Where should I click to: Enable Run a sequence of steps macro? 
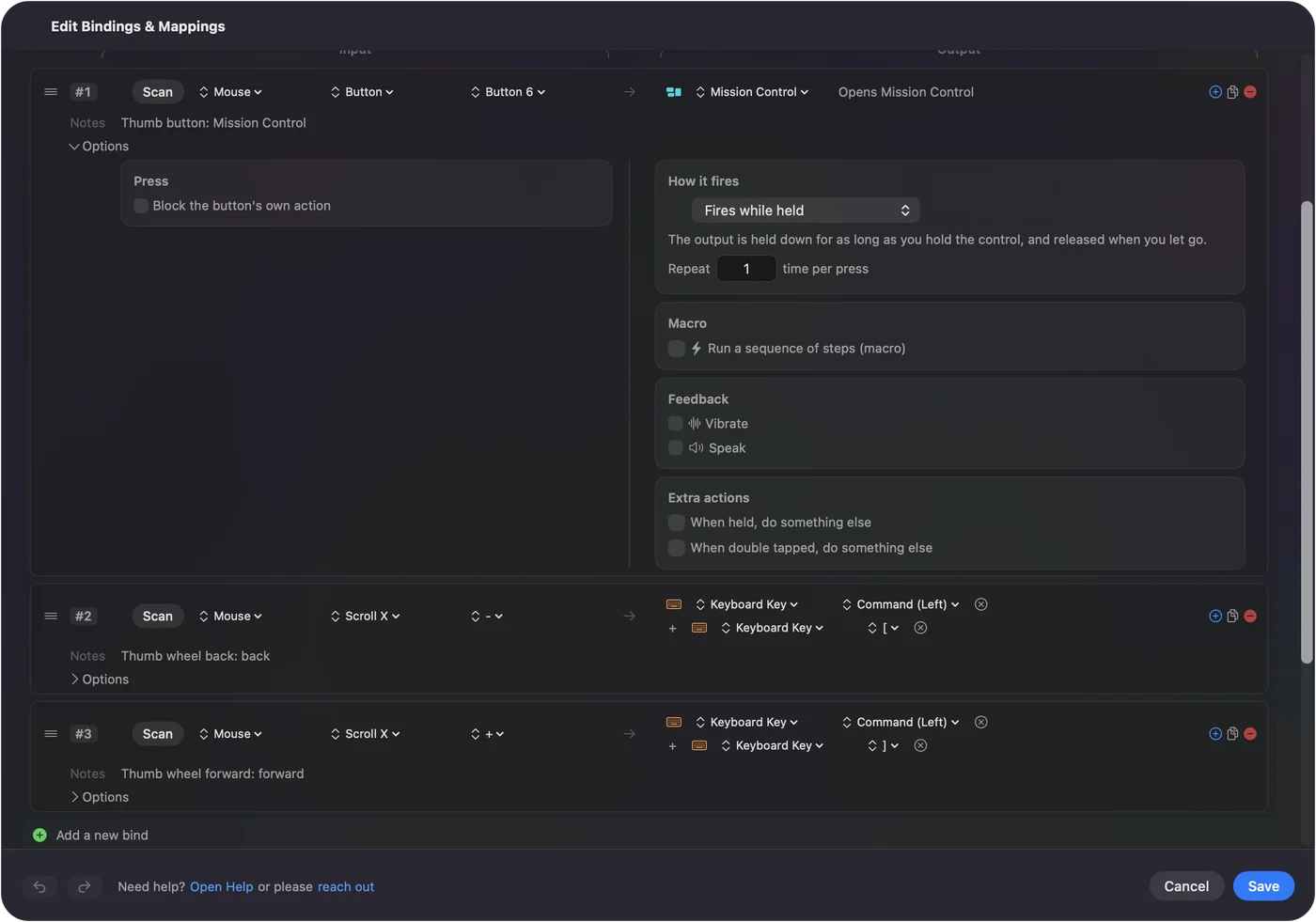pos(676,349)
